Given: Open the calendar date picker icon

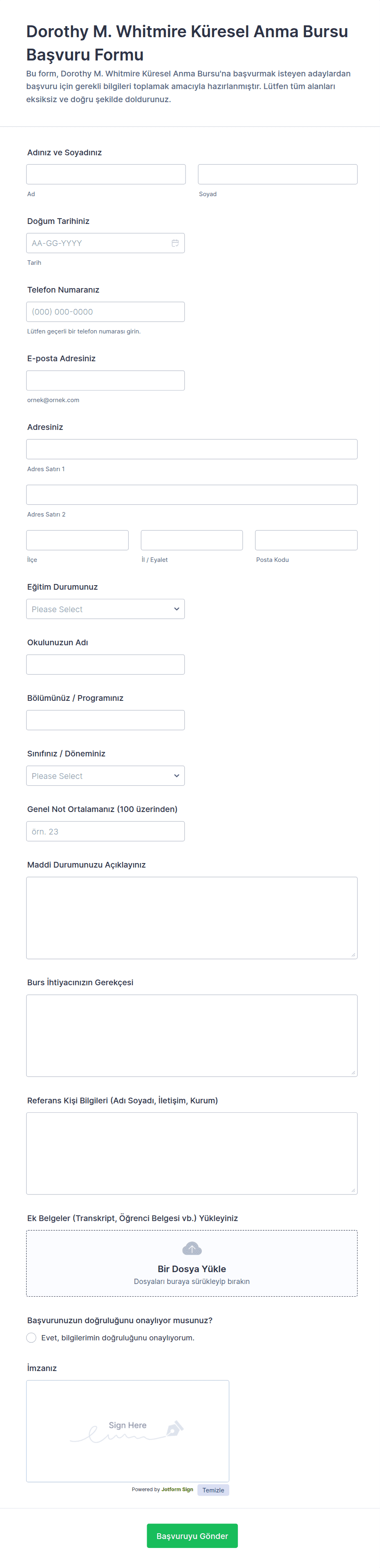Looking at the screenshot, I should tap(175, 243).
